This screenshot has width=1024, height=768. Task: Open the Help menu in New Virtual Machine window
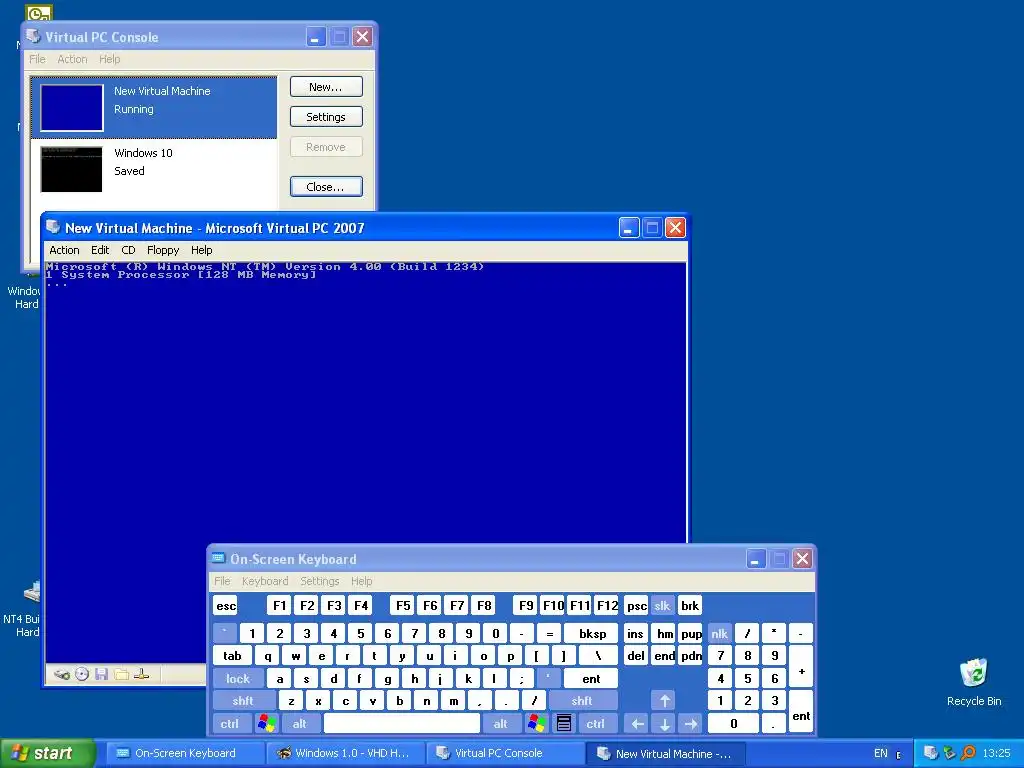202,250
